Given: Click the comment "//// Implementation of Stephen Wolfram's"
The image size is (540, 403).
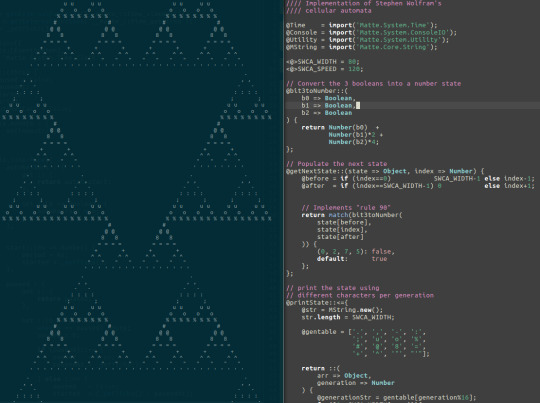Looking at the screenshot, I should (x=363, y=3).
